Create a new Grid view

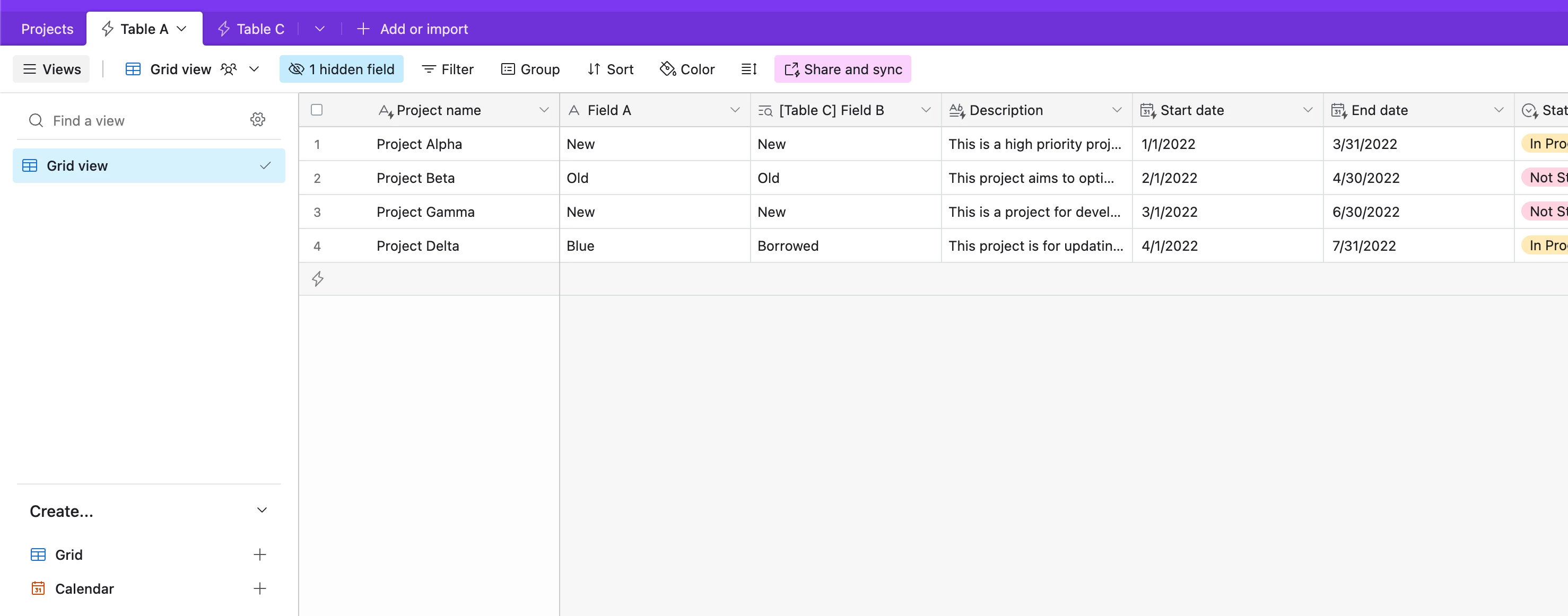click(149, 555)
